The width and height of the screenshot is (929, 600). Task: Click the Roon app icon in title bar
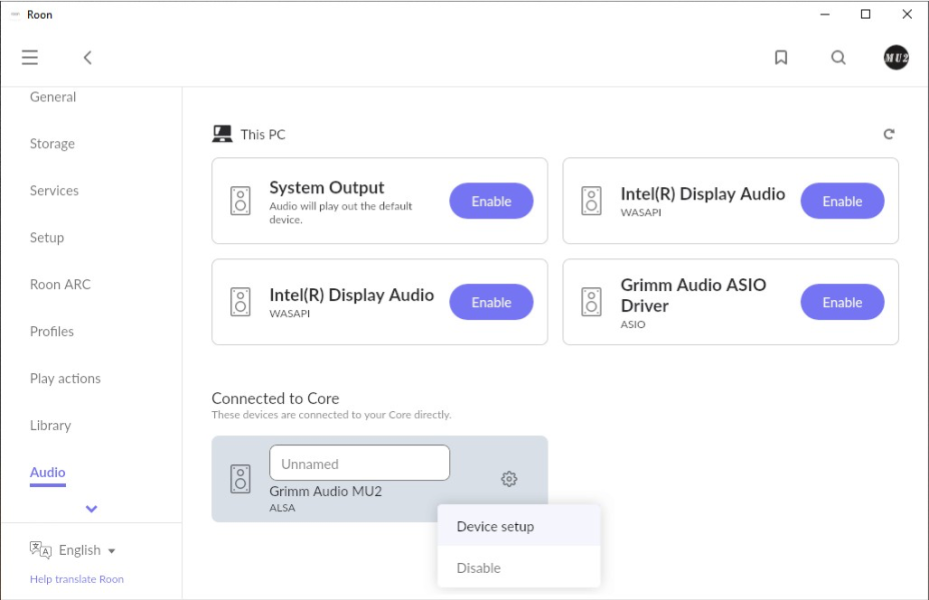(15, 14)
